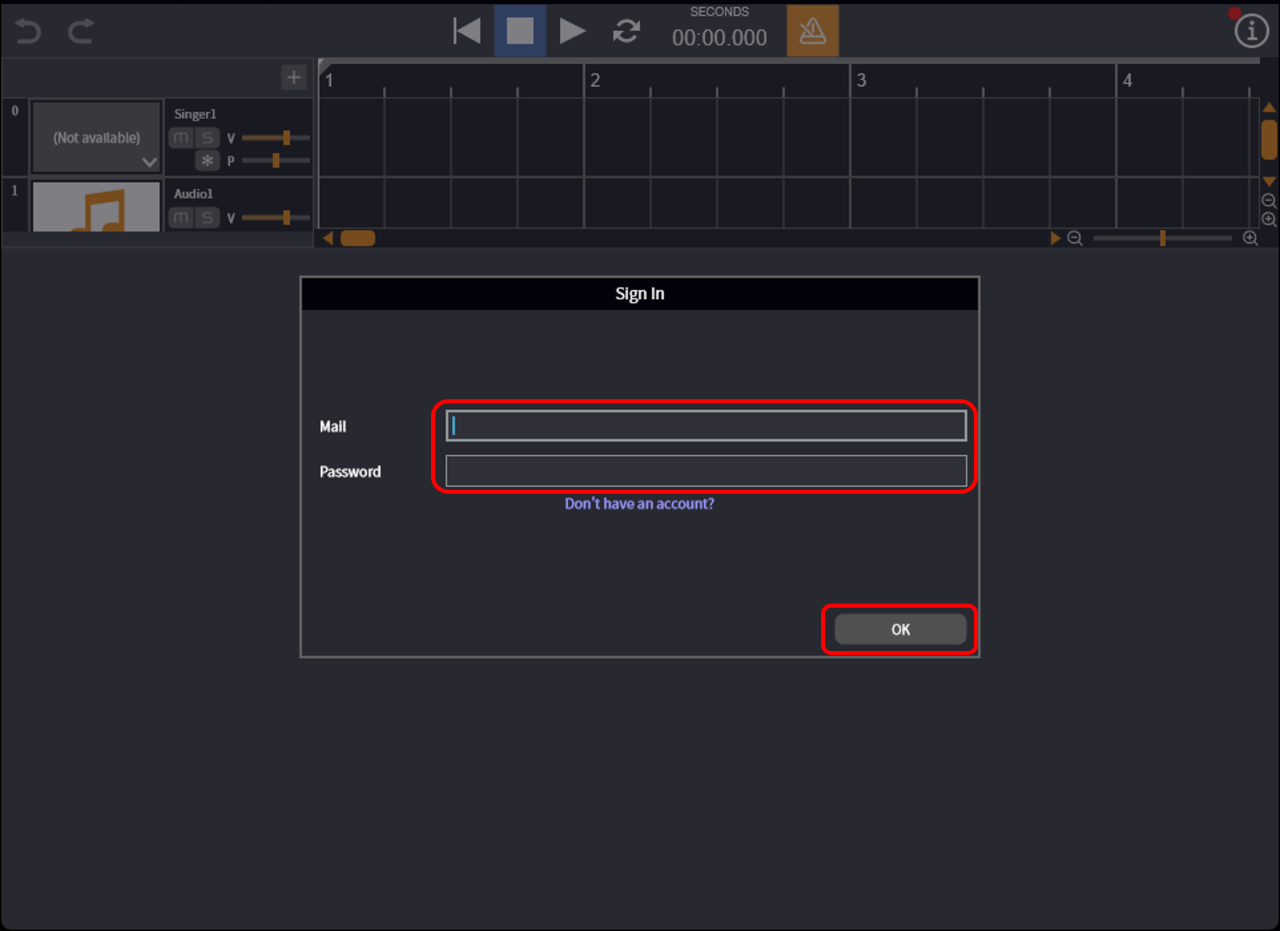
Task: Click the Mail input field
Action: pos(706,426)
